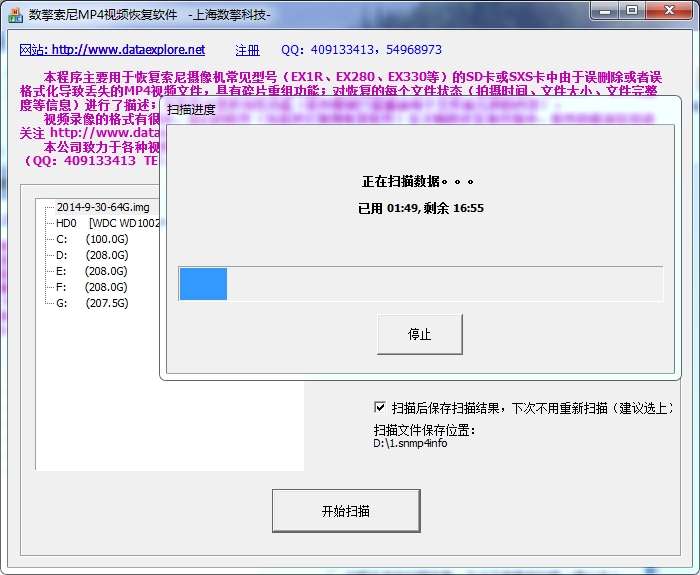Open the www.dataexplore.net website link
The width and height of the screenshot is (700, 575).
(x=112, y=50)
